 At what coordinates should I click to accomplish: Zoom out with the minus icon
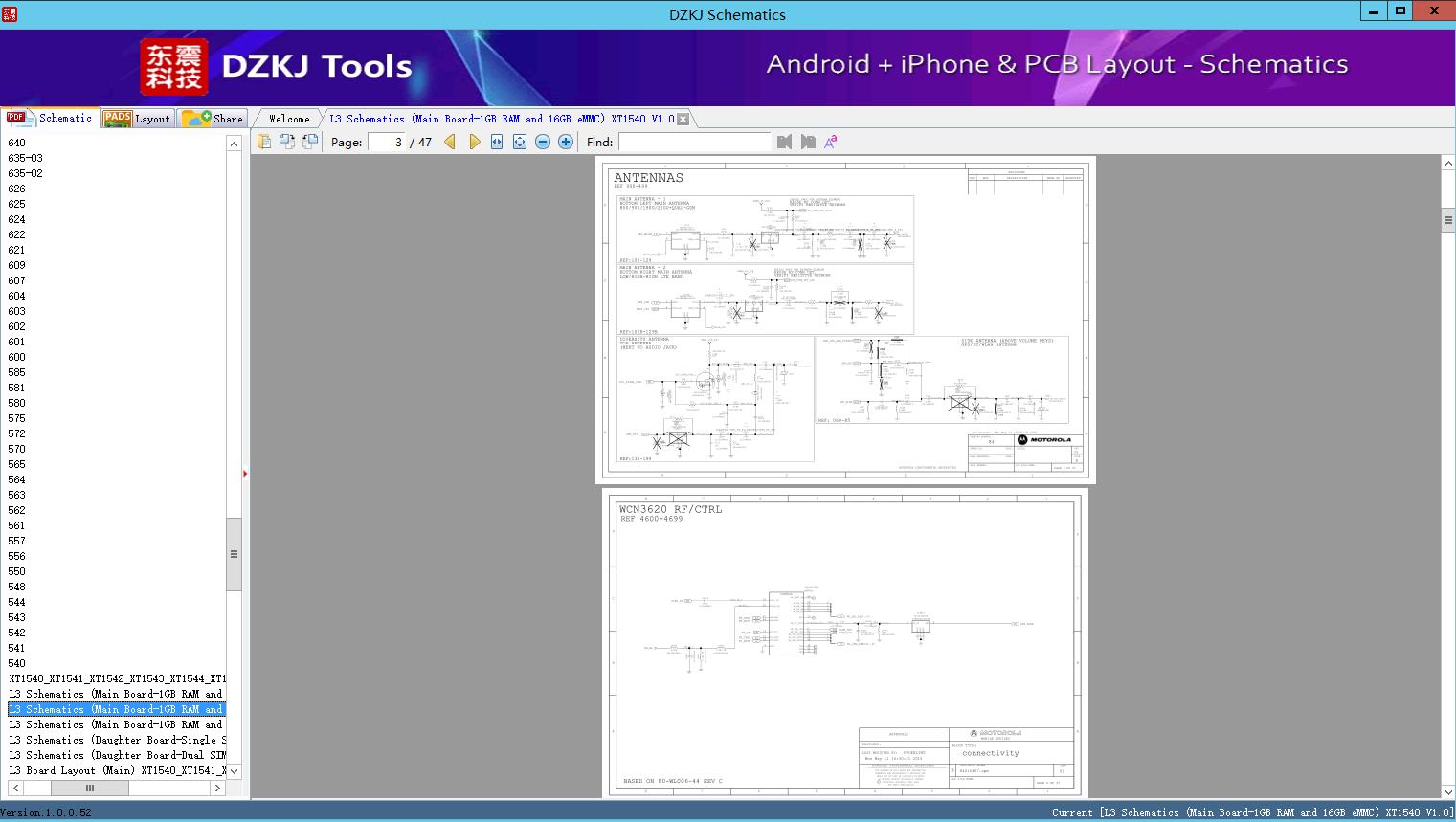pyautogui.click(x=543, y=142)
